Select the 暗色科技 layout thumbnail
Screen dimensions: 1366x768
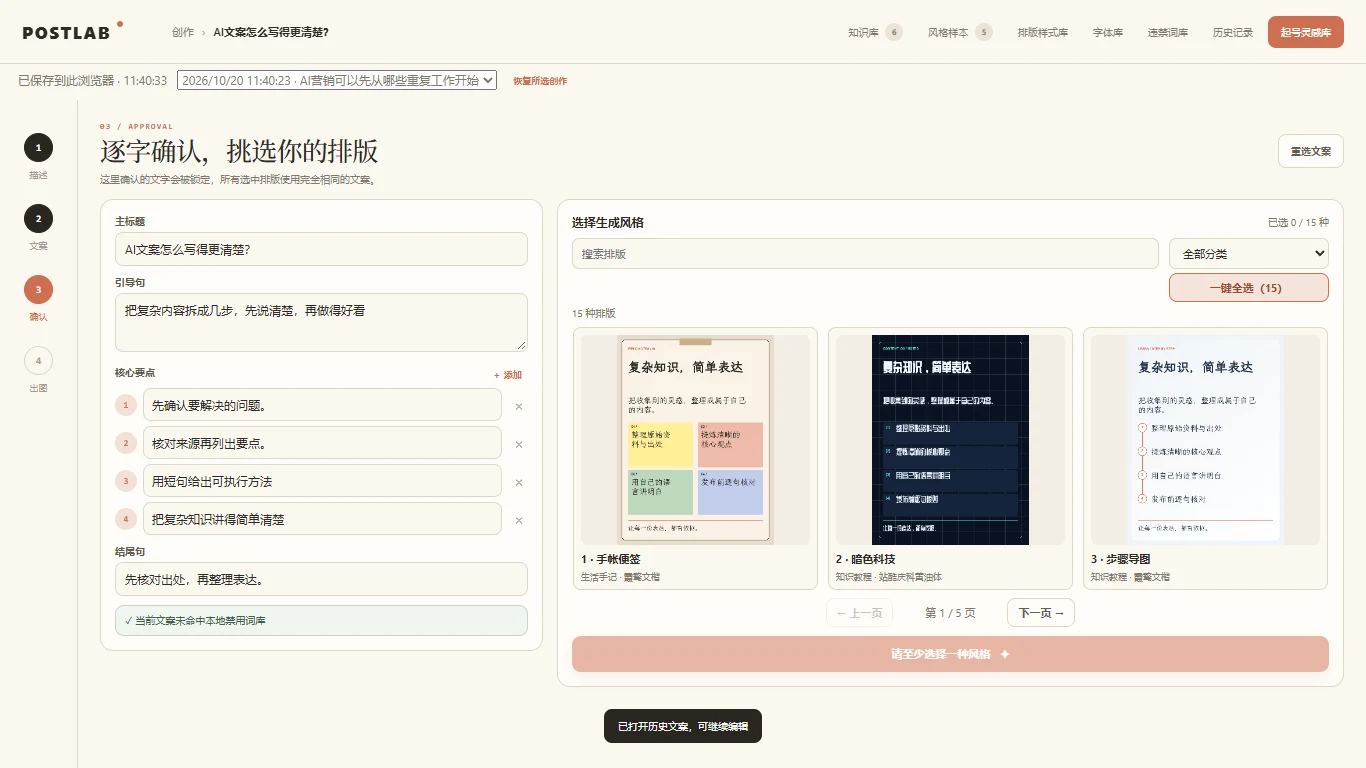[x=950, y=440]
